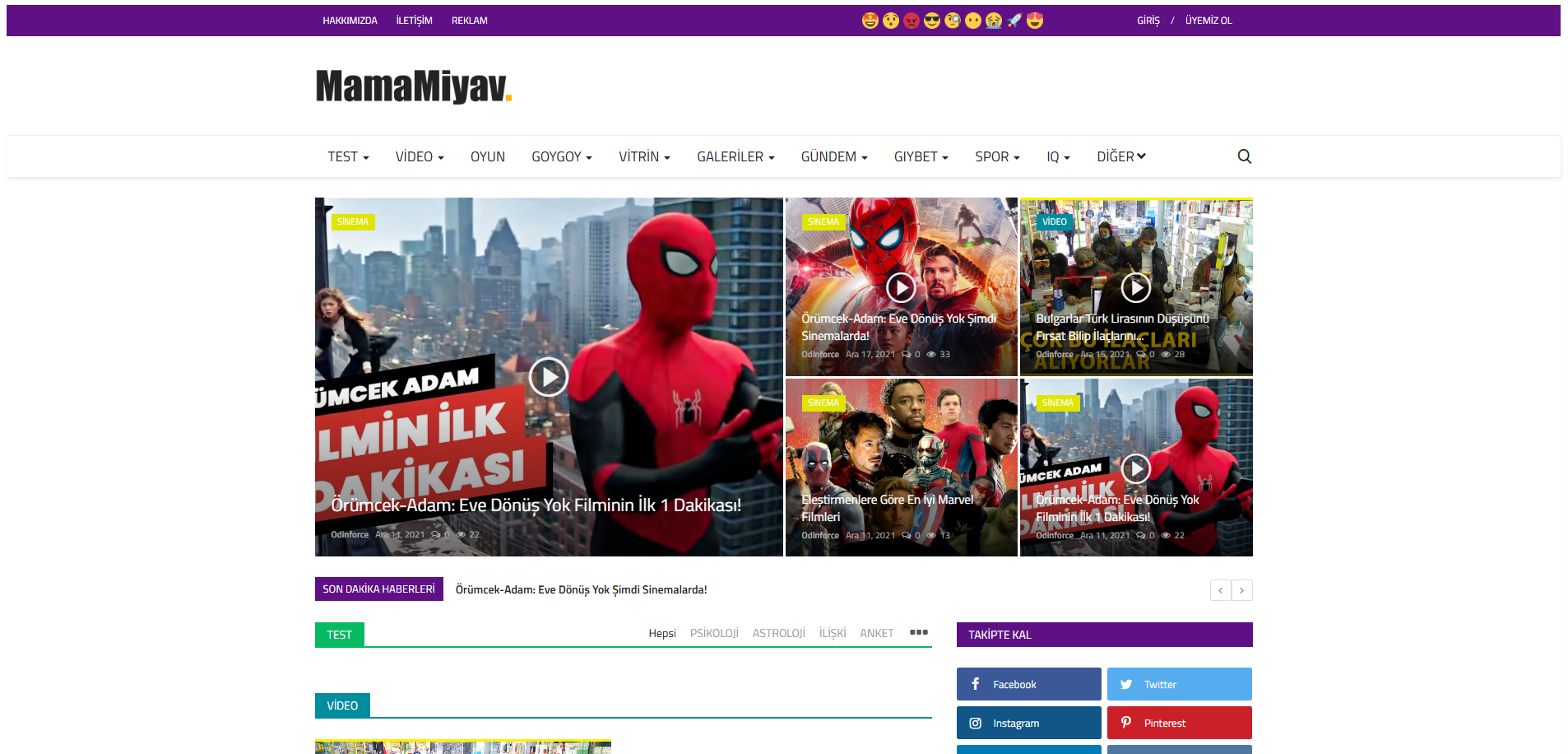1568x754 pixels.
Task: Open the OYUN menu item
Action: click(487, 156)
